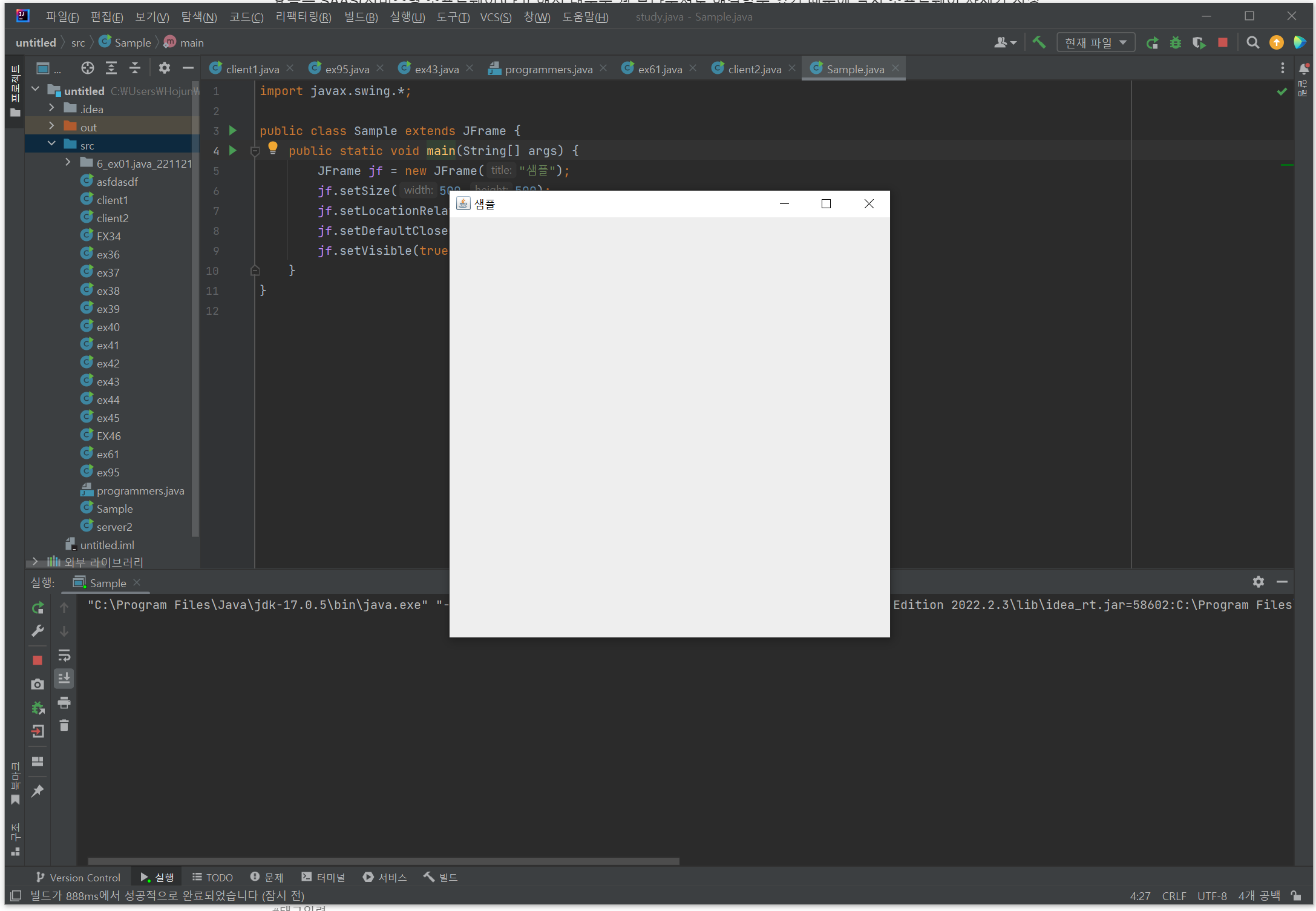
Task: Open the 현재 파일 run configuration dropdown
Action: point(1095,42)
